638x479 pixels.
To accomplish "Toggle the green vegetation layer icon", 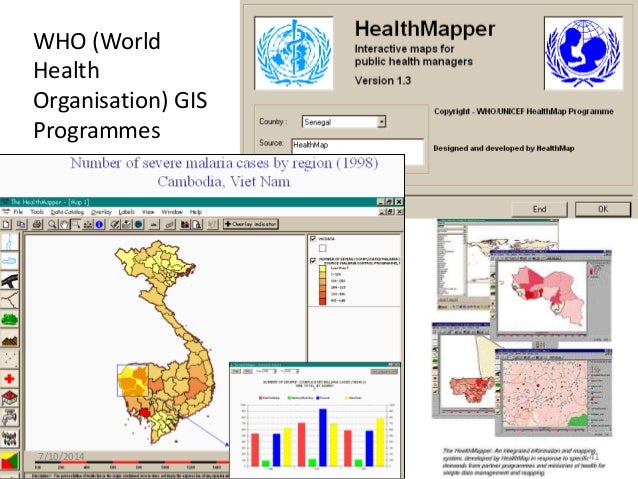I will tap(10, 319).
